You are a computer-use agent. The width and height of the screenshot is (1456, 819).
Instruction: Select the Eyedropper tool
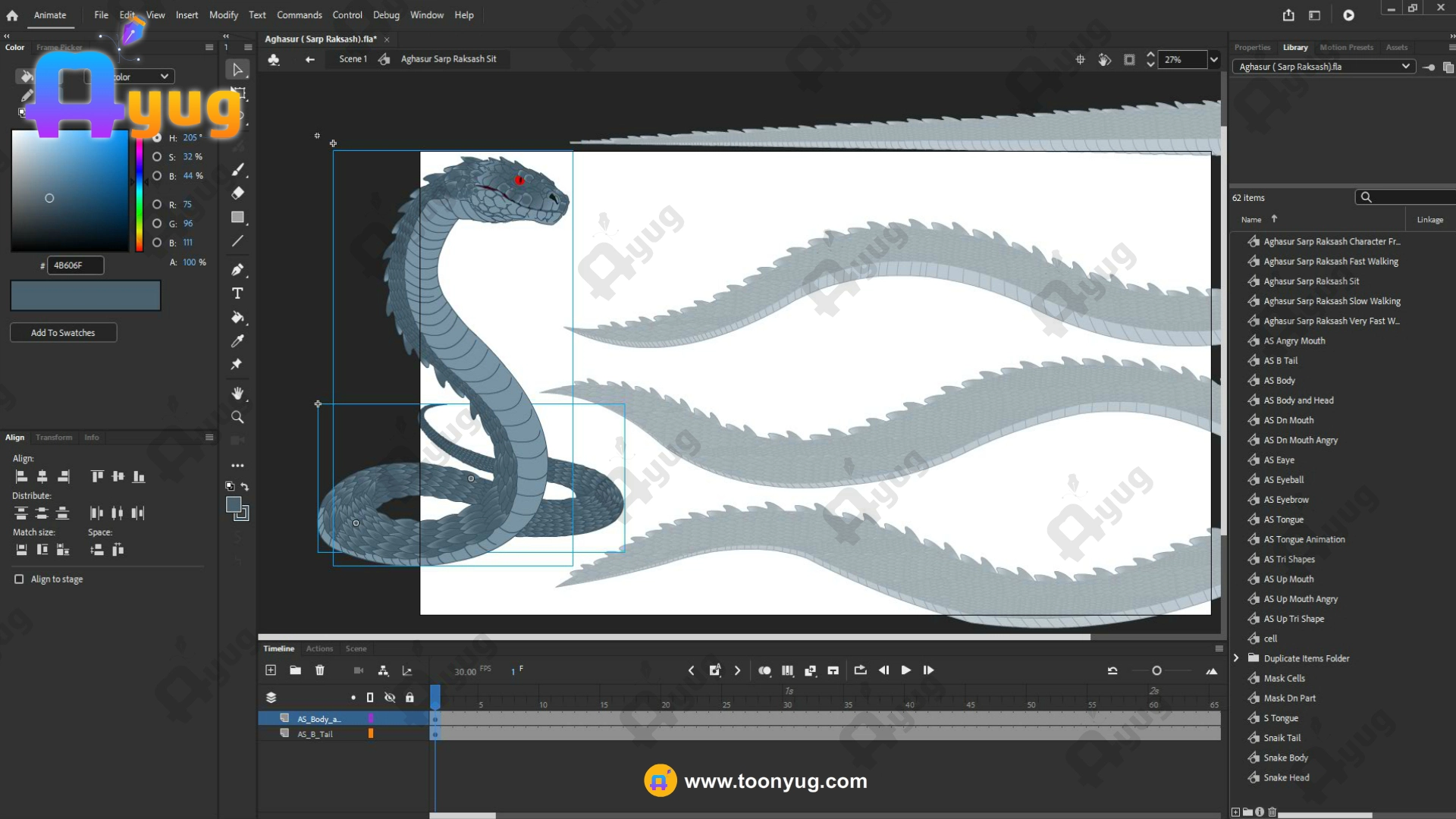(x=237, y=341)
